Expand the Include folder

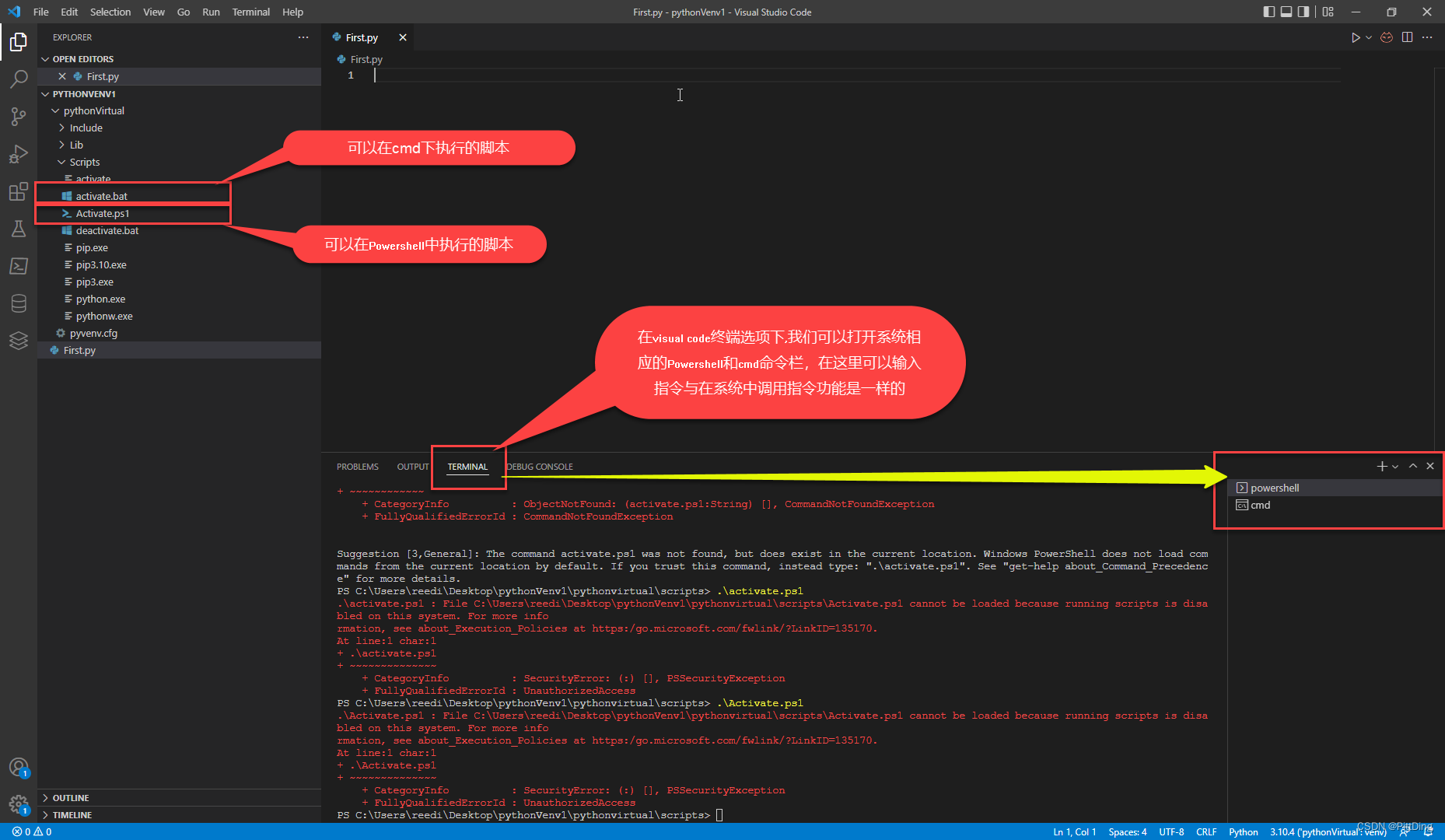click(x=179, y=128)
